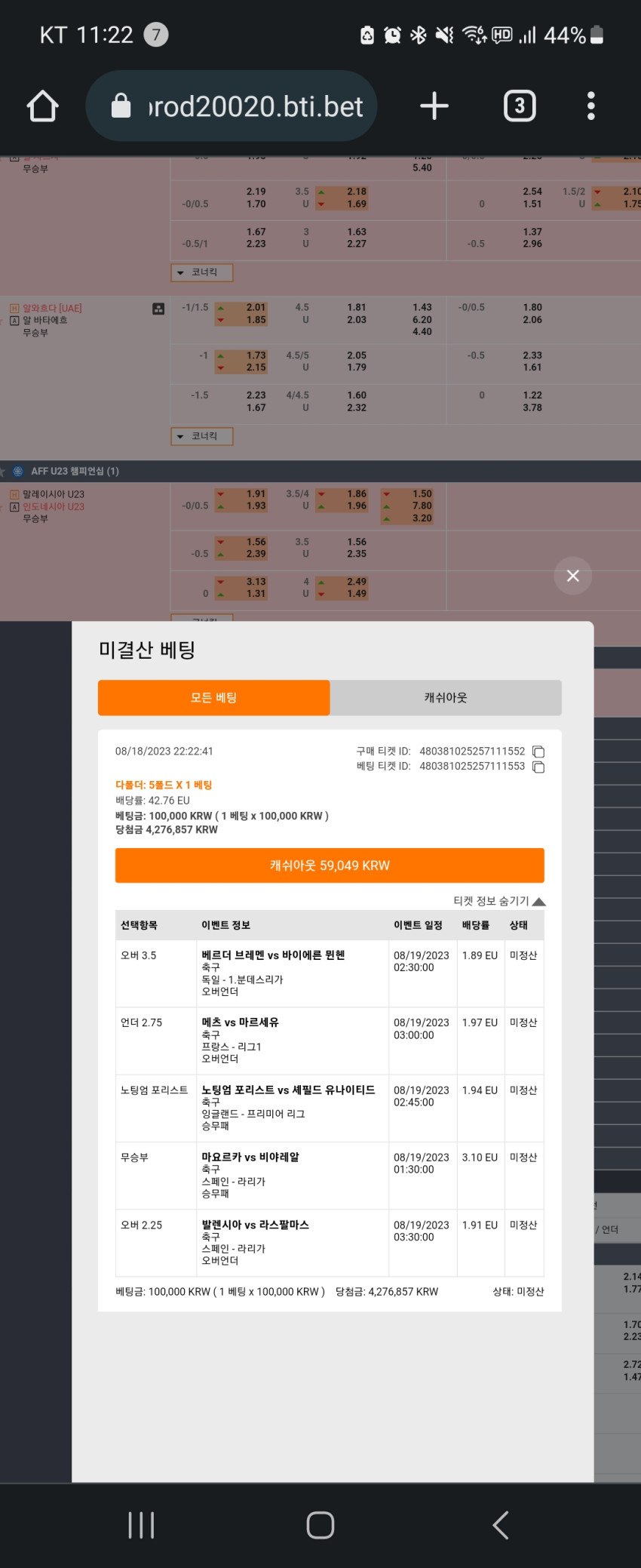Switch to the 캐쉬아웃 tab
Image resolution: width=641 pixels, height=1568 pixels.
446,698
